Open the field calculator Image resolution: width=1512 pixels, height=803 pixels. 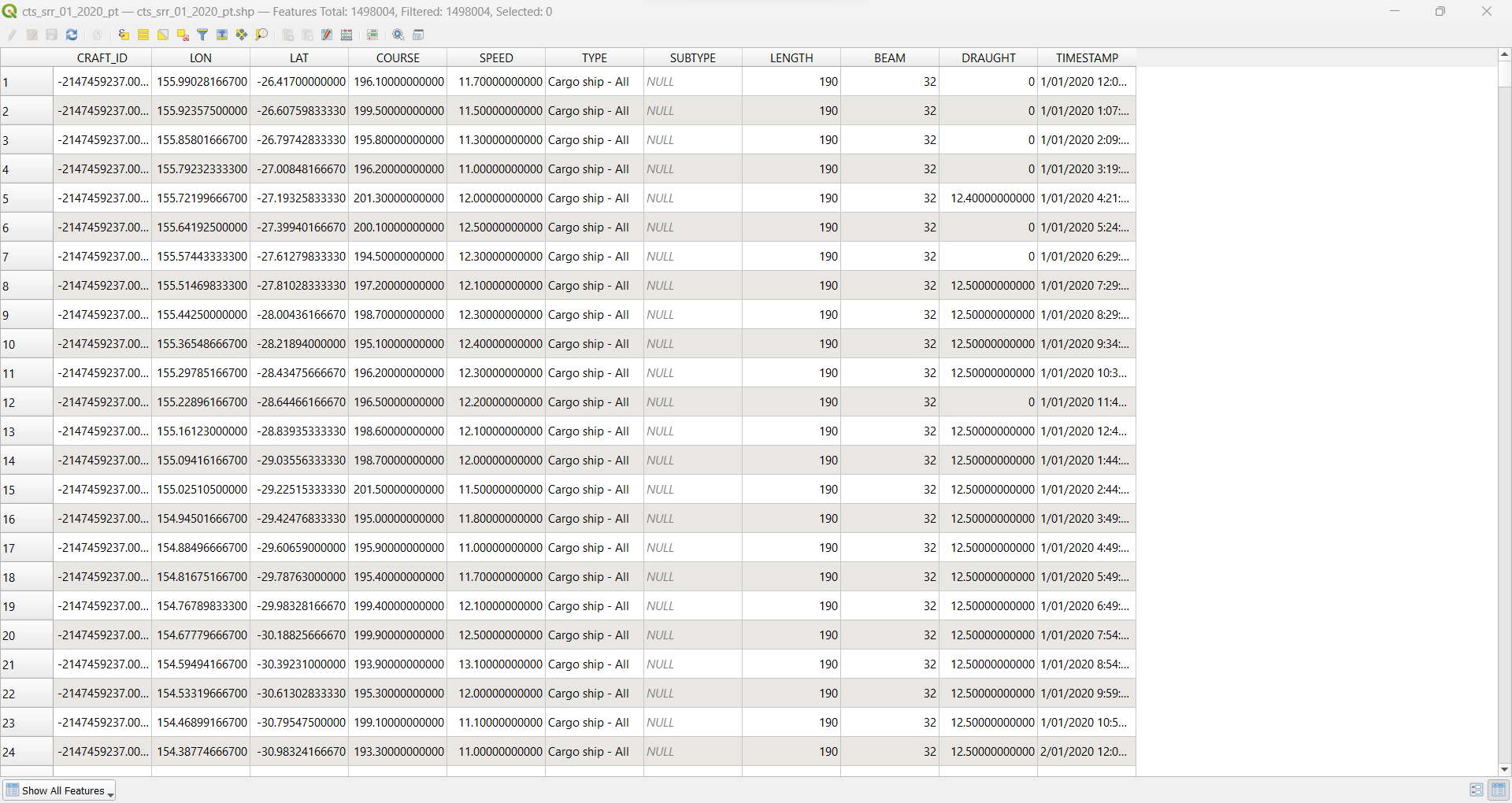[346, 35]
